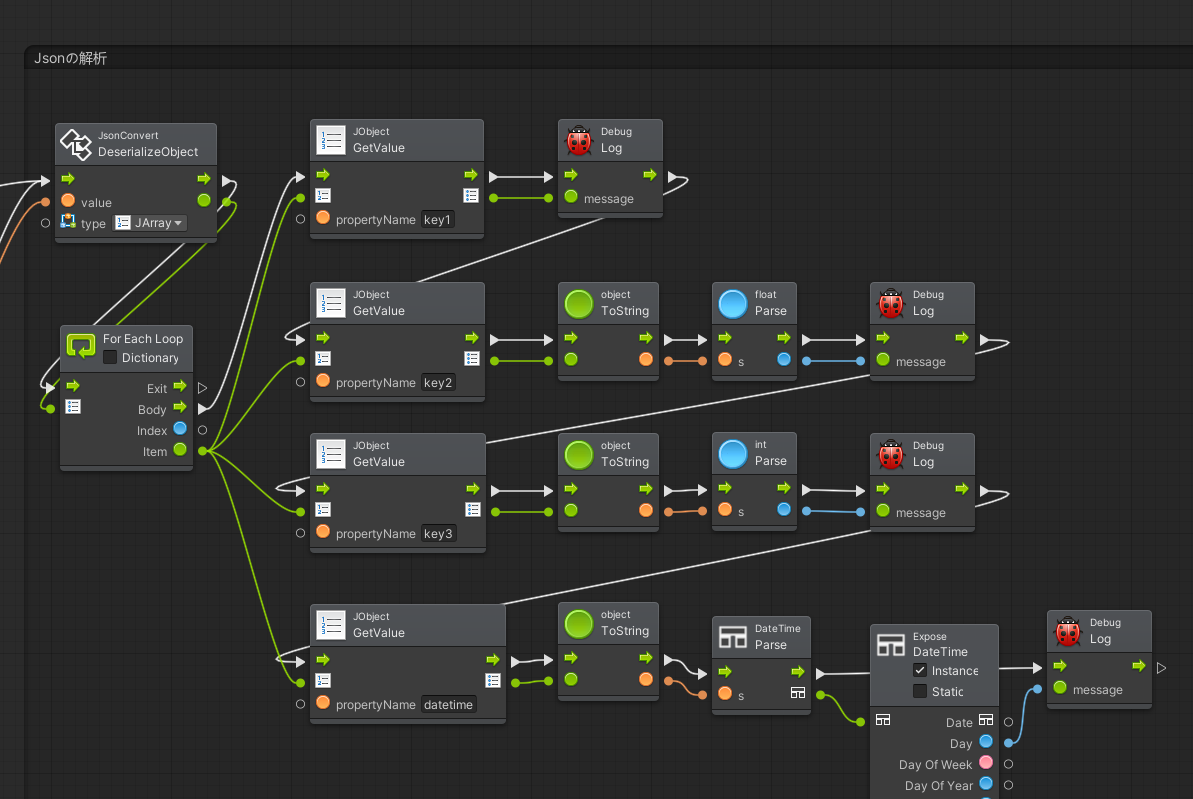This screenshot has width=1193, height=799.
Task: Click the message port on the top Debug Log
Action: [571, 199]
